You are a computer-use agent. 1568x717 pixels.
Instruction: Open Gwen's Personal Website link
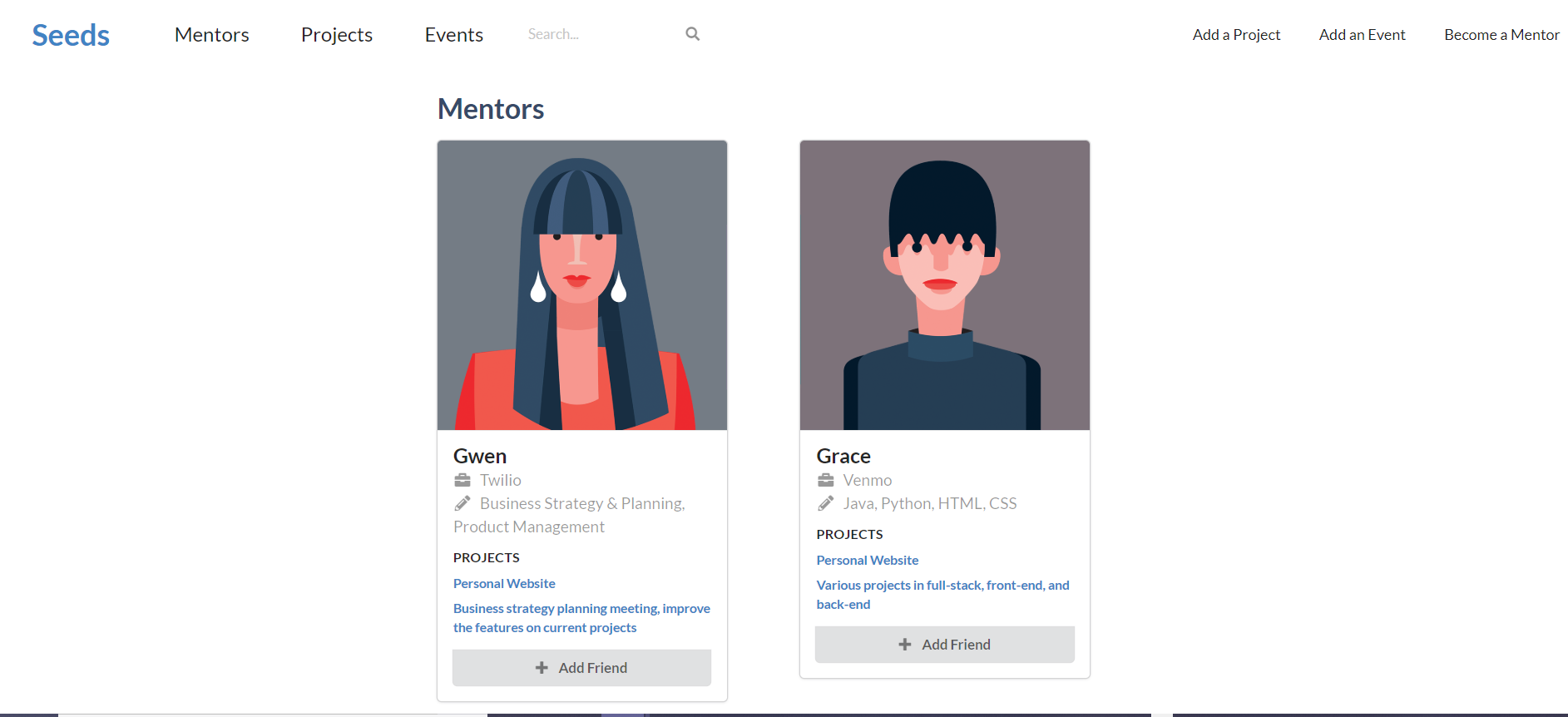coord(504,584)
